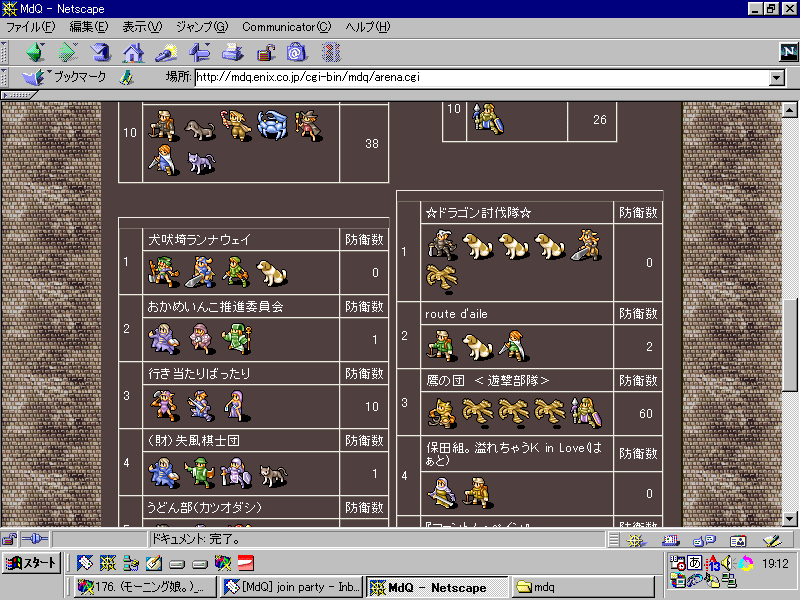Click the スタート Start button
Image resolution: width=800 pixels, height=600 pixels.
31,563
